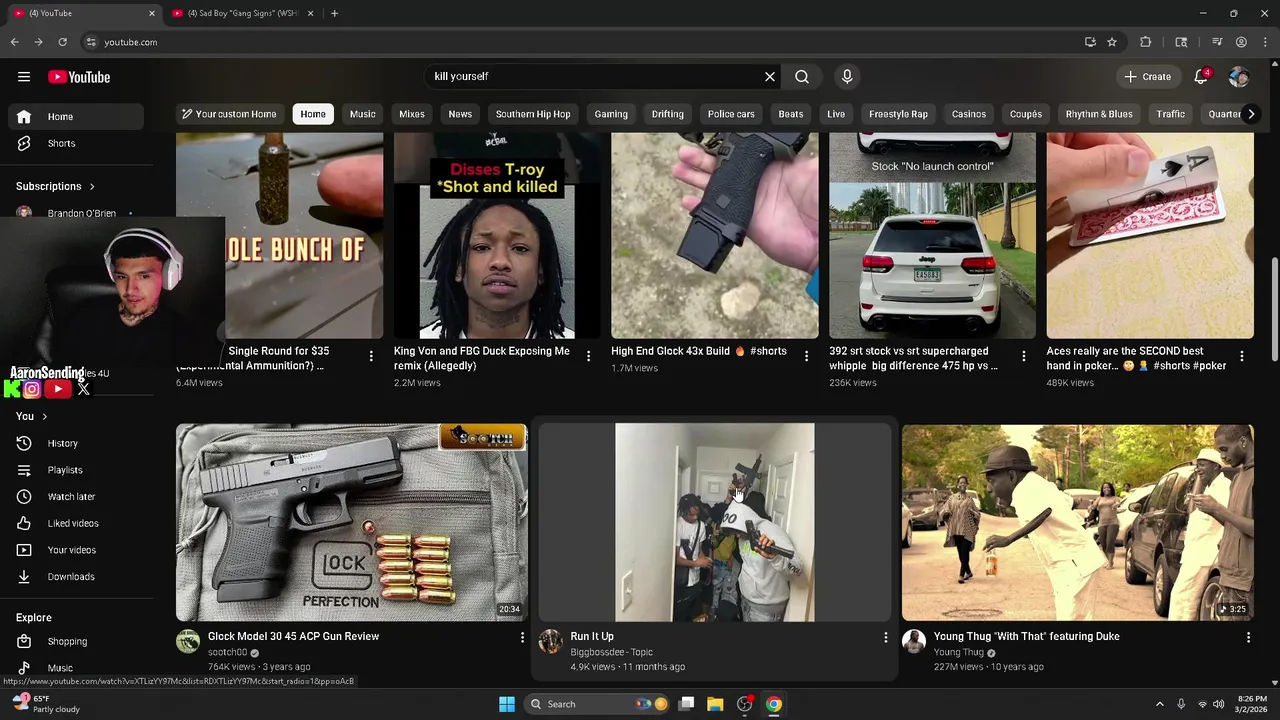Screen dimensions: 1280x720
Task: Open options for King Von remix video
Action: coord(588,356)
